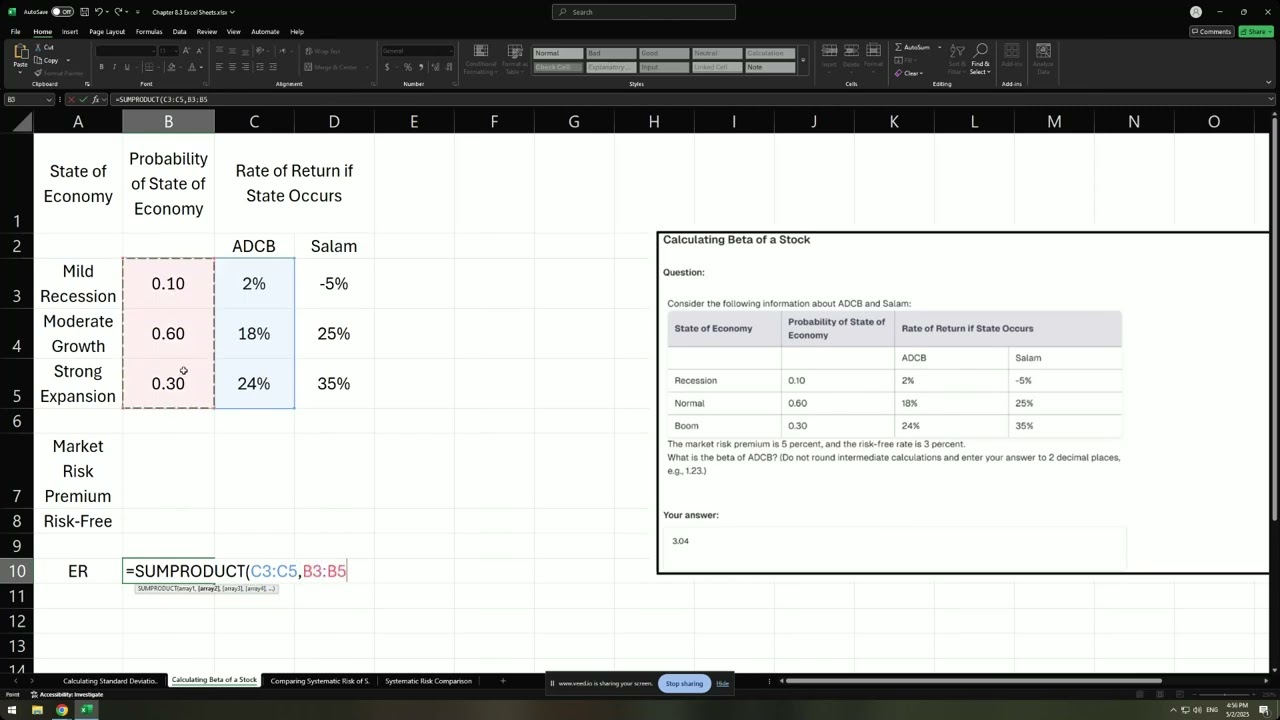Switch to the Formulas ribbon tab
1280x720 pixels.
tap(149, 31)
